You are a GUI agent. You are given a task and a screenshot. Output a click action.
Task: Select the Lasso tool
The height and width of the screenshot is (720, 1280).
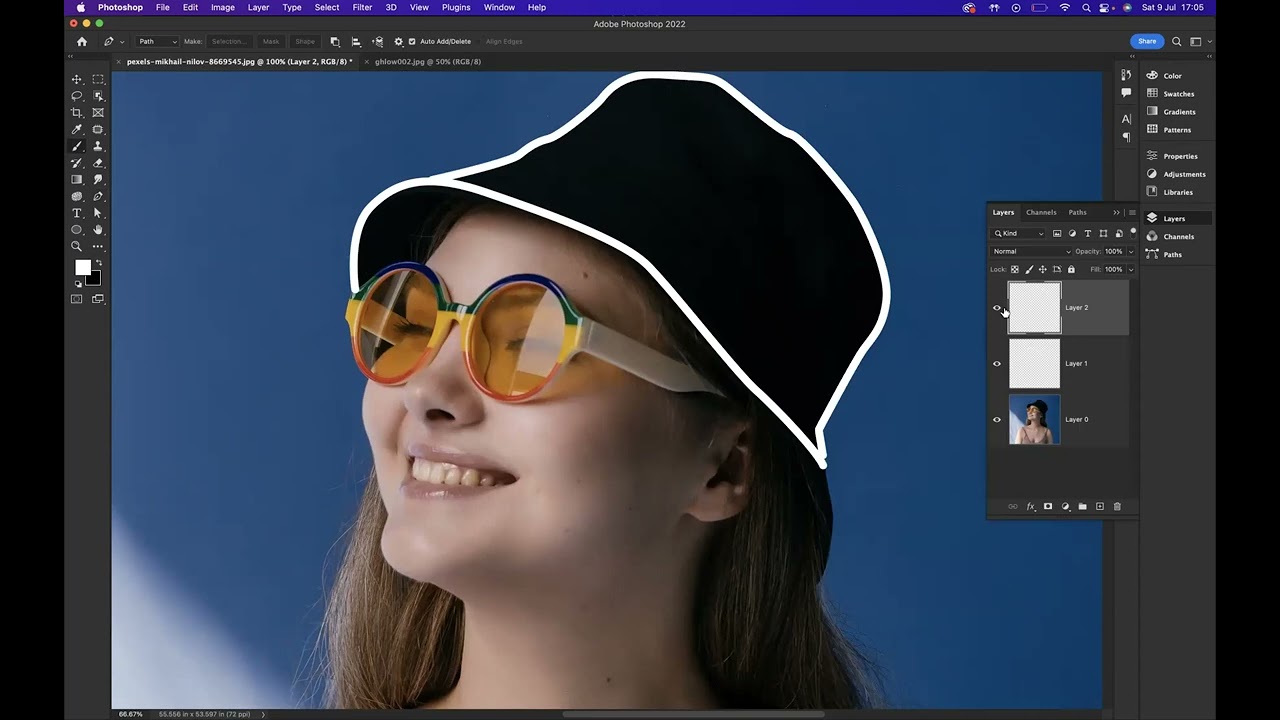tap(77, 96)
